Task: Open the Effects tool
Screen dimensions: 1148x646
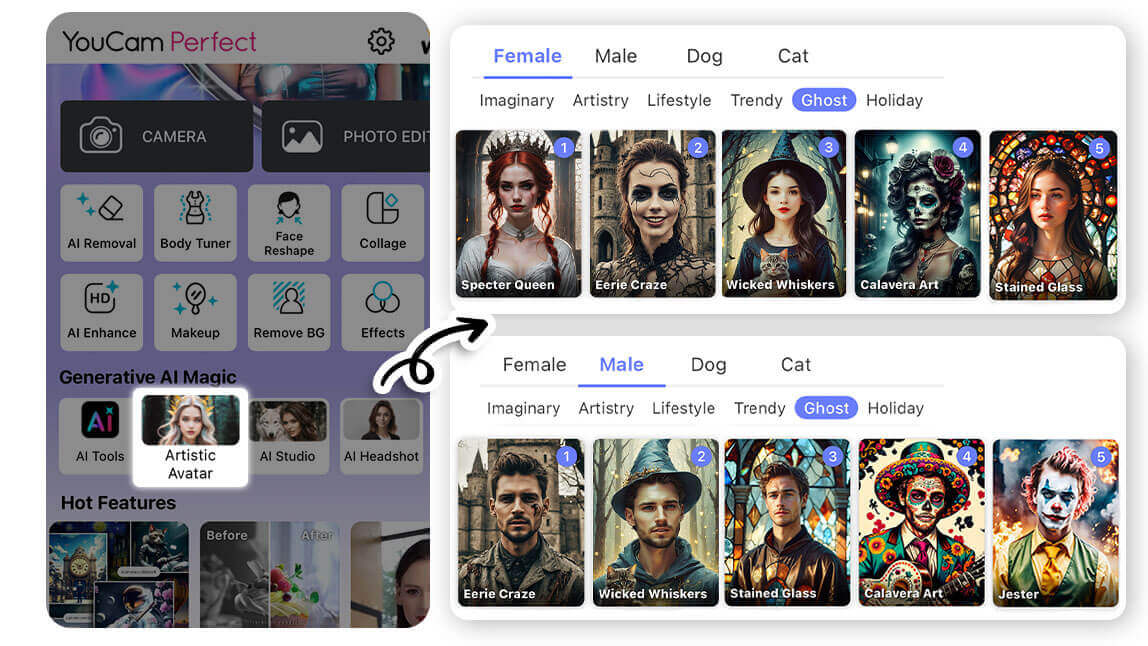Action: [382, 312]
